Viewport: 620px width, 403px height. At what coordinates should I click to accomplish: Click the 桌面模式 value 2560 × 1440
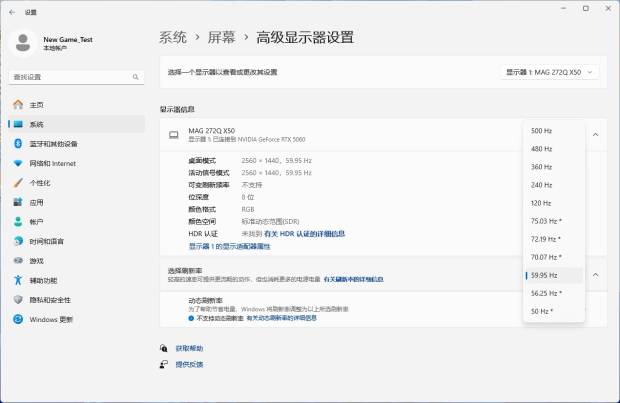[277, 161]
